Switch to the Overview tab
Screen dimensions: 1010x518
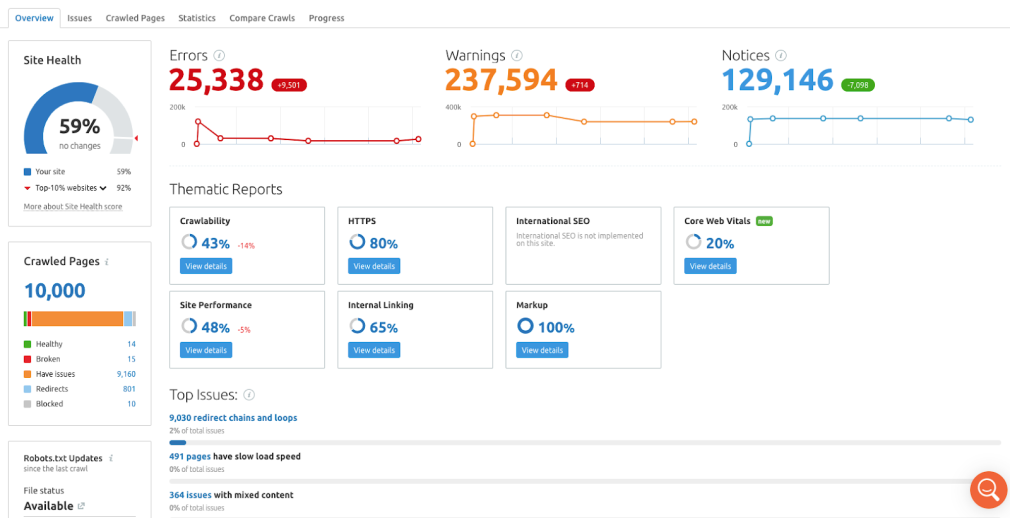pos(34,18)
